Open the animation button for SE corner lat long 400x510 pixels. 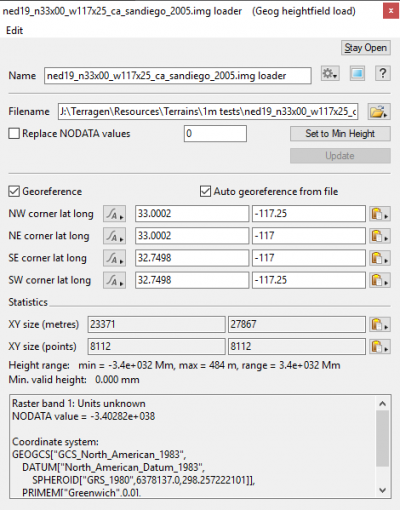[114, 258]
